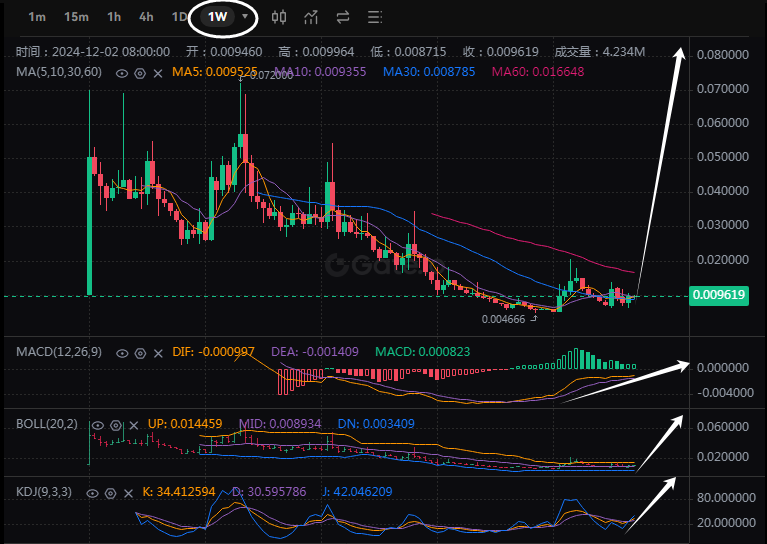The image size is (767, 544).
Task: Open the candlestick chart type icon
Action: pos(279,18)
